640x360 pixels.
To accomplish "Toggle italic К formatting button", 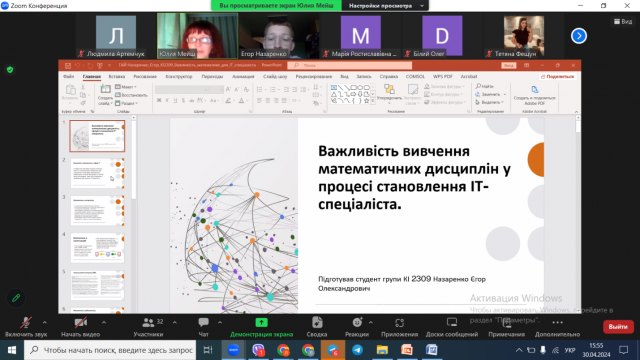I will click(x=167, y=100).
